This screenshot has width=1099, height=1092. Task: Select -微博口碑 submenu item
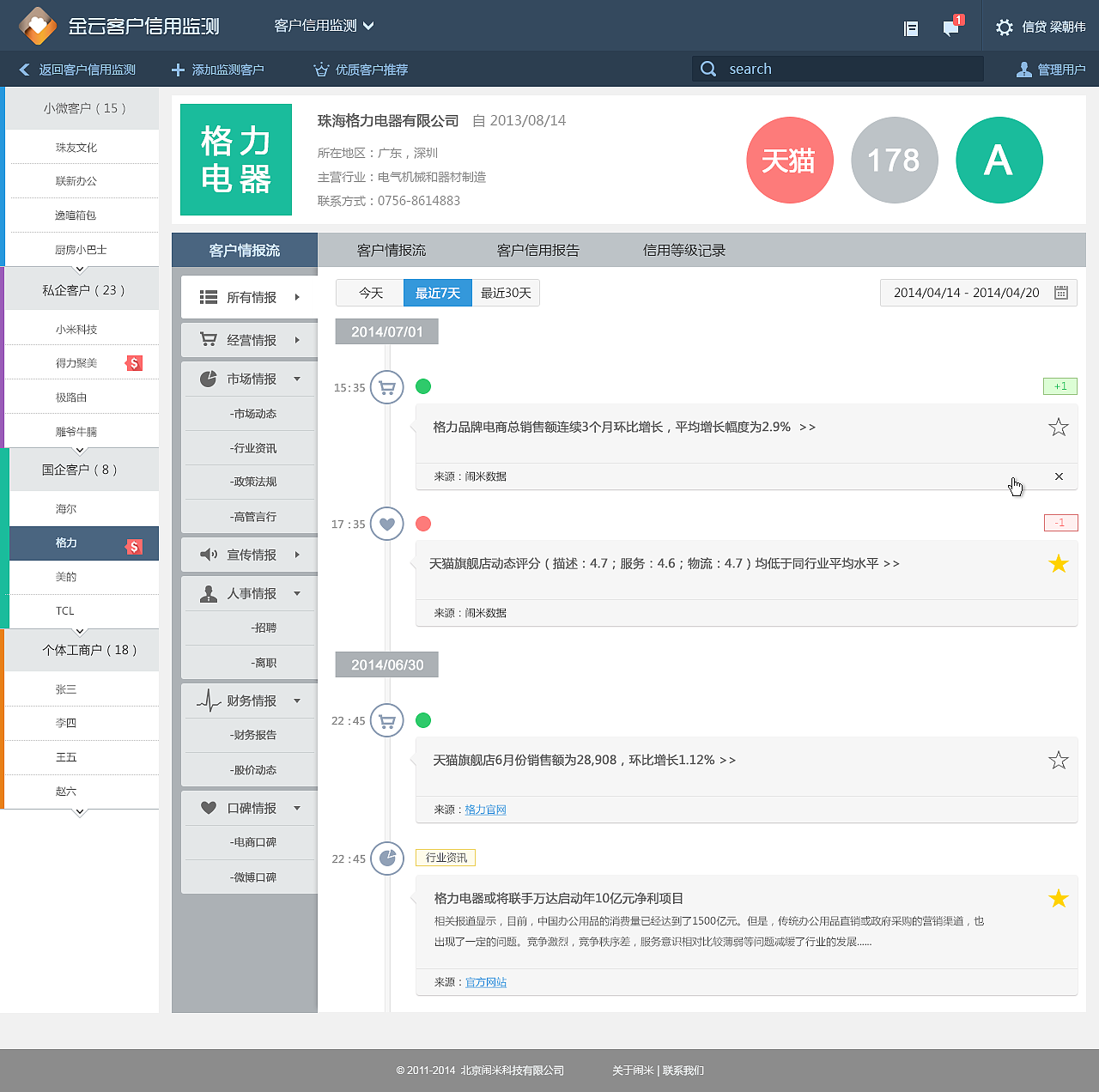point(250,877)
